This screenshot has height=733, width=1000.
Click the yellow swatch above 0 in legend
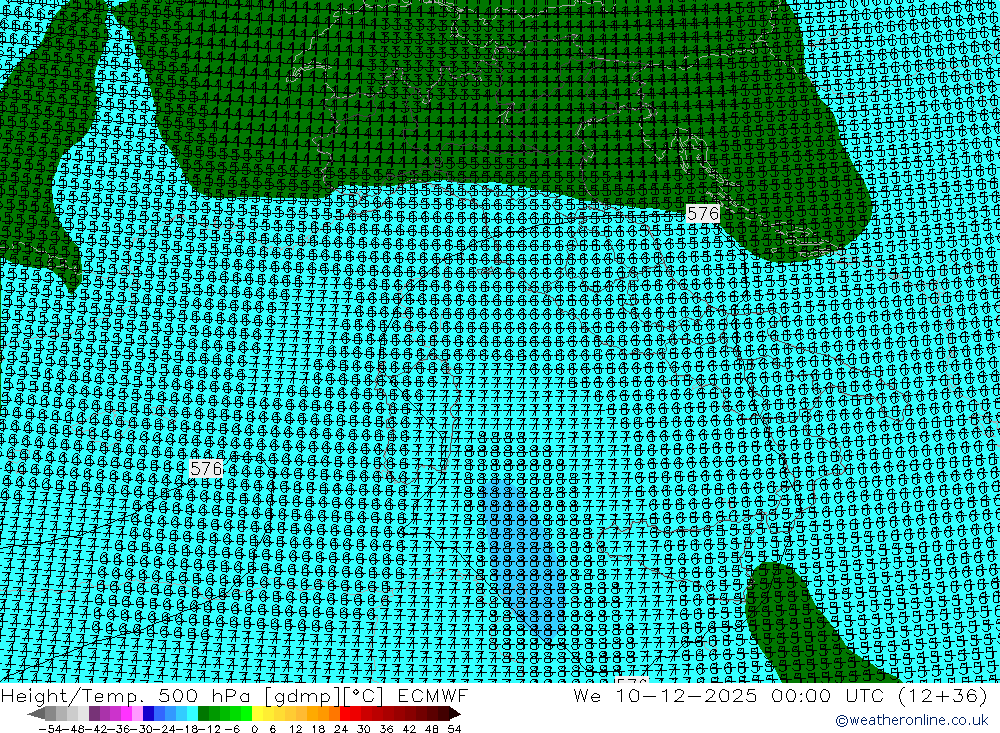tap(258, 714)
